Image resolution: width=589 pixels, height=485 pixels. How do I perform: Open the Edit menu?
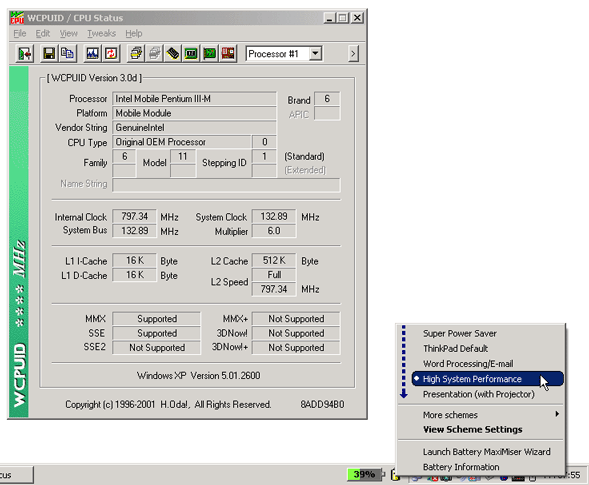(42, 33)
